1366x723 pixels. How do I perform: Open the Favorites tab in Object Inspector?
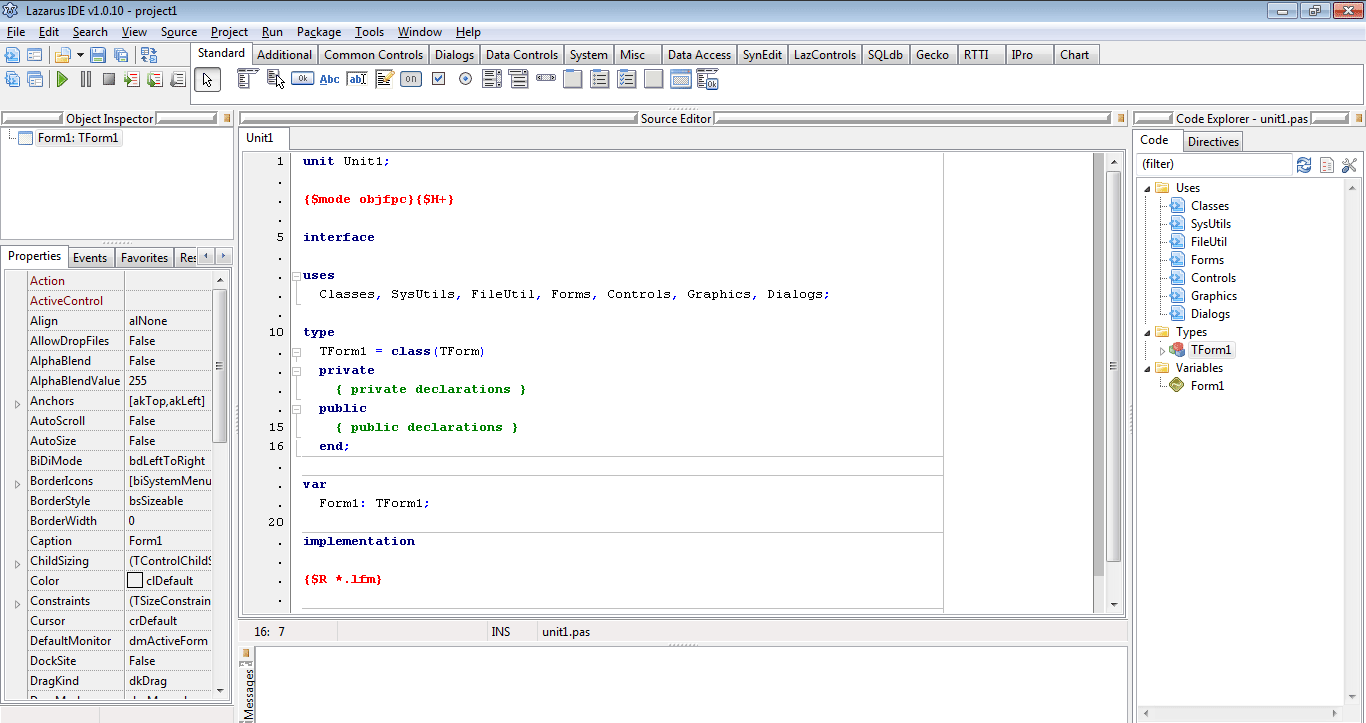click(x=144, y=257)
